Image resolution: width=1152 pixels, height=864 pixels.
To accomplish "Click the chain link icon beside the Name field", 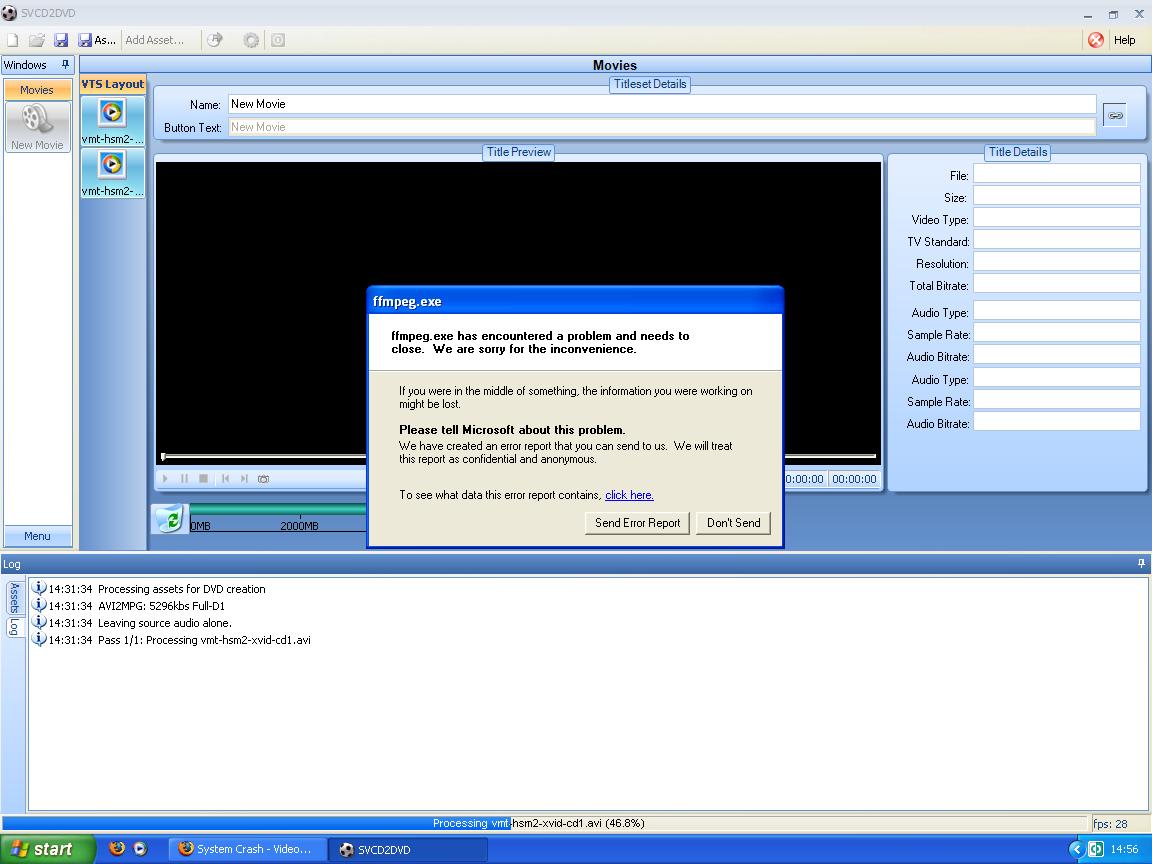I will tap(1115, 115).
